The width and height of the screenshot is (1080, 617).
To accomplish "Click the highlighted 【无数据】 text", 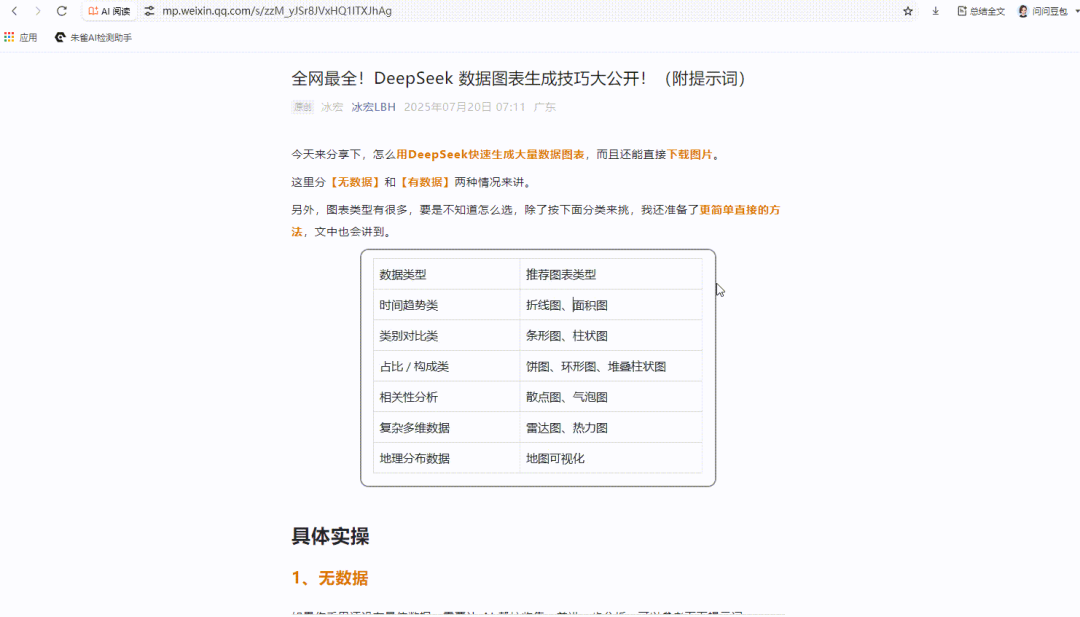I will pyautogui.click(x=355, y=182).
